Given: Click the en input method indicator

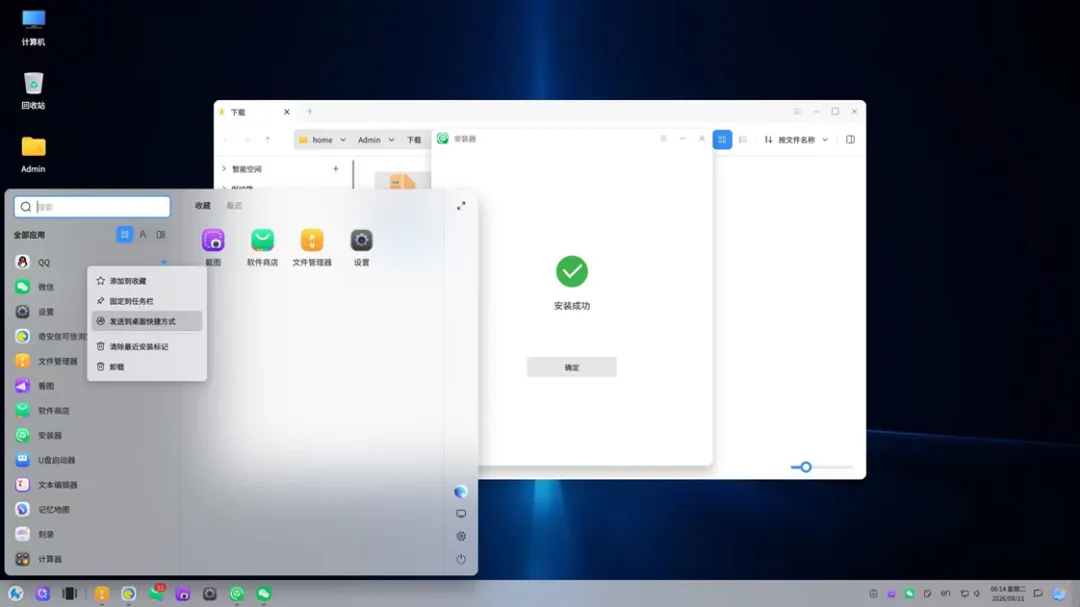Looking at the screenshot, I should click(946, 593).
